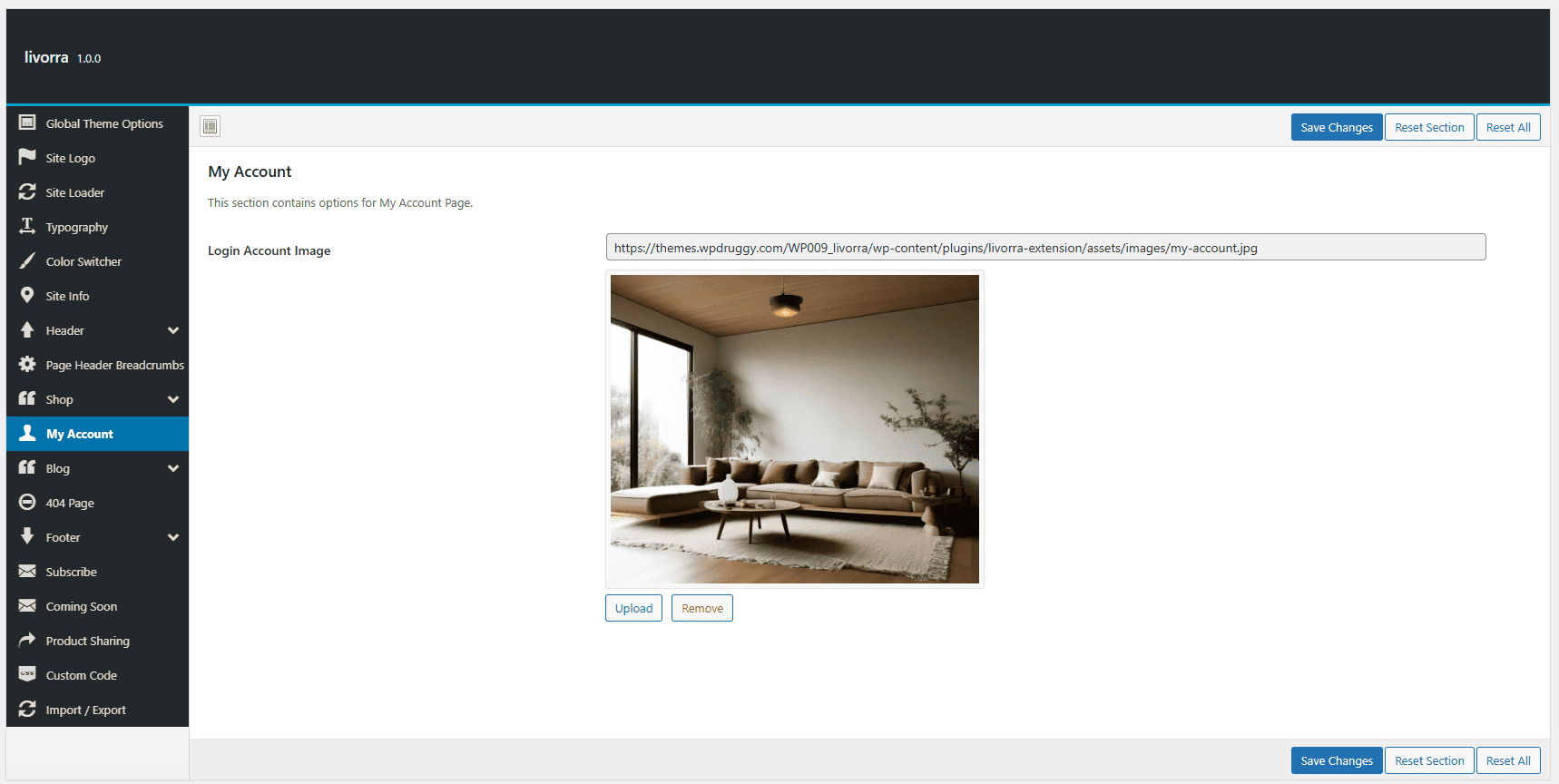Open the Coming Soon section
Image resolution: width=1559 pixels, height=784 pixels.
click(x=97, y=606)
